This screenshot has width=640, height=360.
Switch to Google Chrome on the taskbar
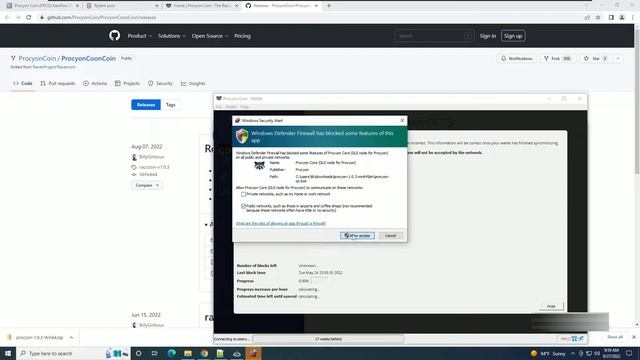pyautogui.click(x=204, y=353)
